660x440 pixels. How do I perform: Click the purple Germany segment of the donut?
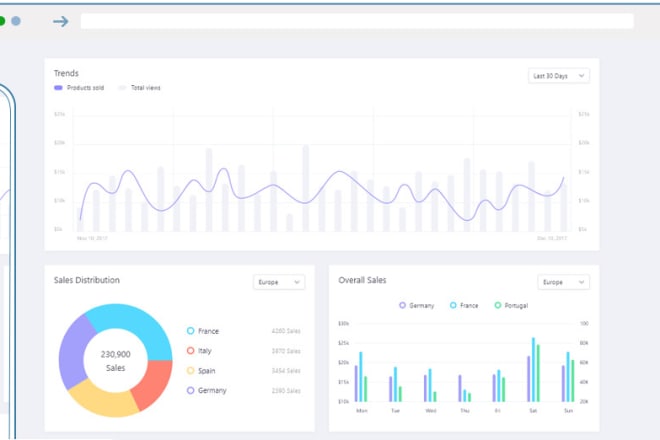pos(74,352)
